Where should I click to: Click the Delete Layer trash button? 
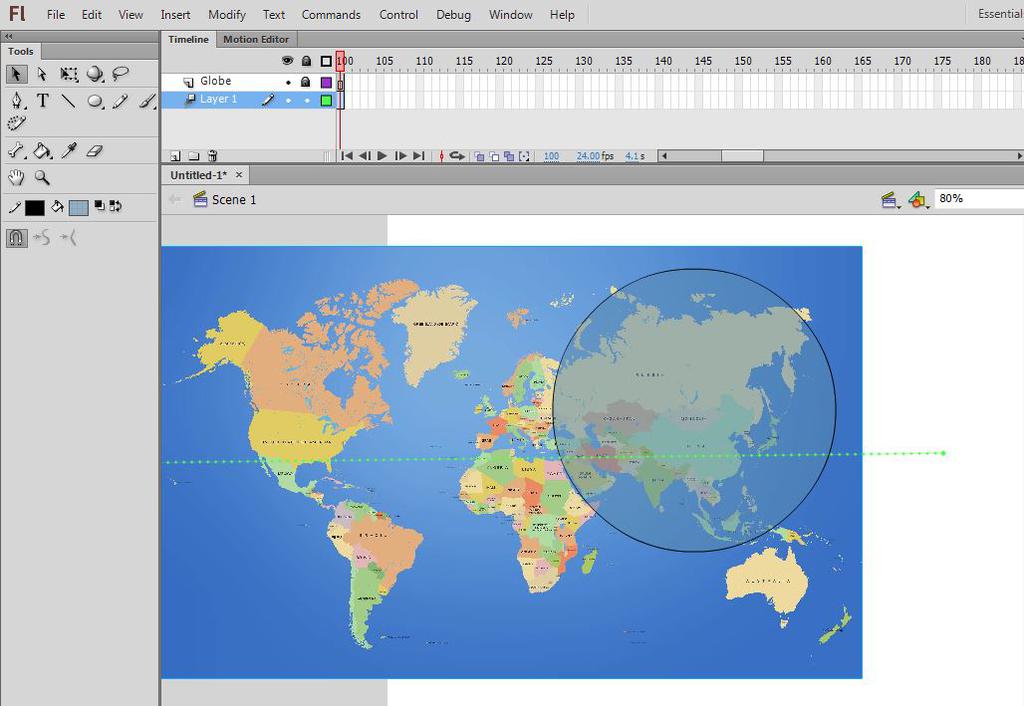point(212,156)
